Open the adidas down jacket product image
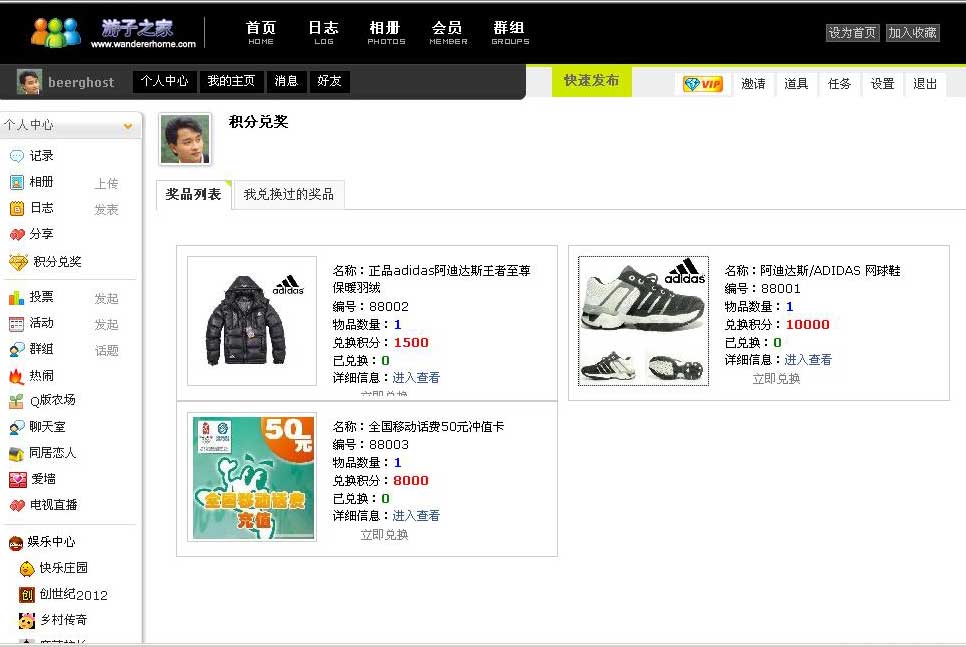Viewport: 966px width, 647px height. (252, 321)
